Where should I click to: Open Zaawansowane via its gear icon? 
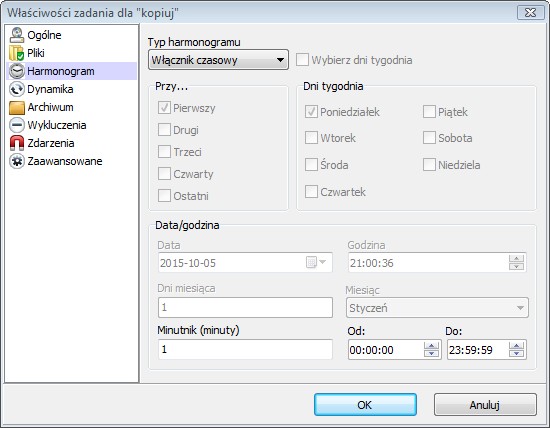[16, 161]
